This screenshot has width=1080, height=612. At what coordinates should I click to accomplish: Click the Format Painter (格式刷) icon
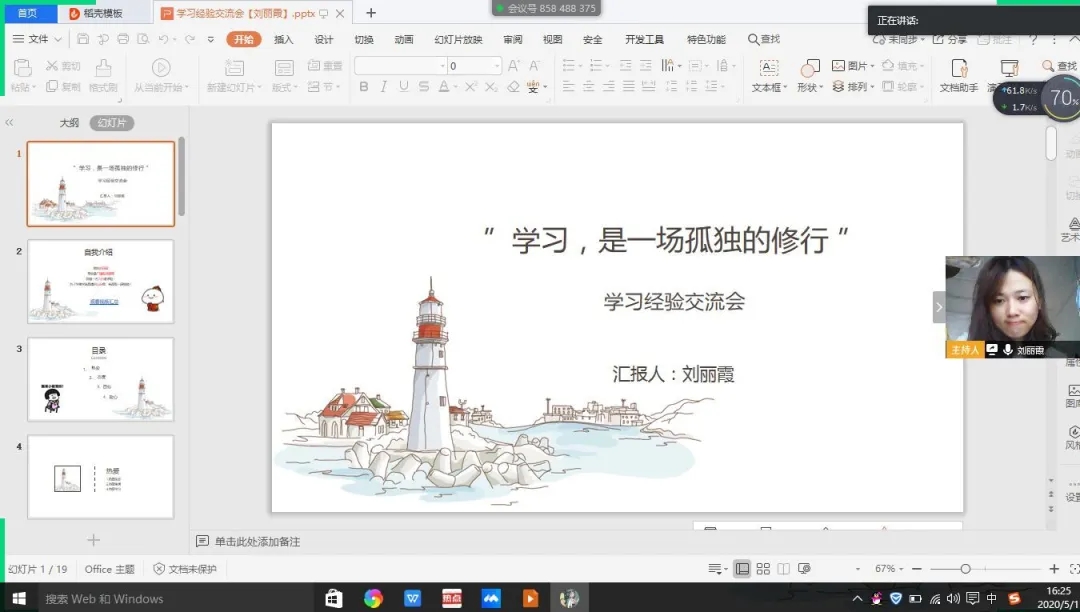[103, 68]
